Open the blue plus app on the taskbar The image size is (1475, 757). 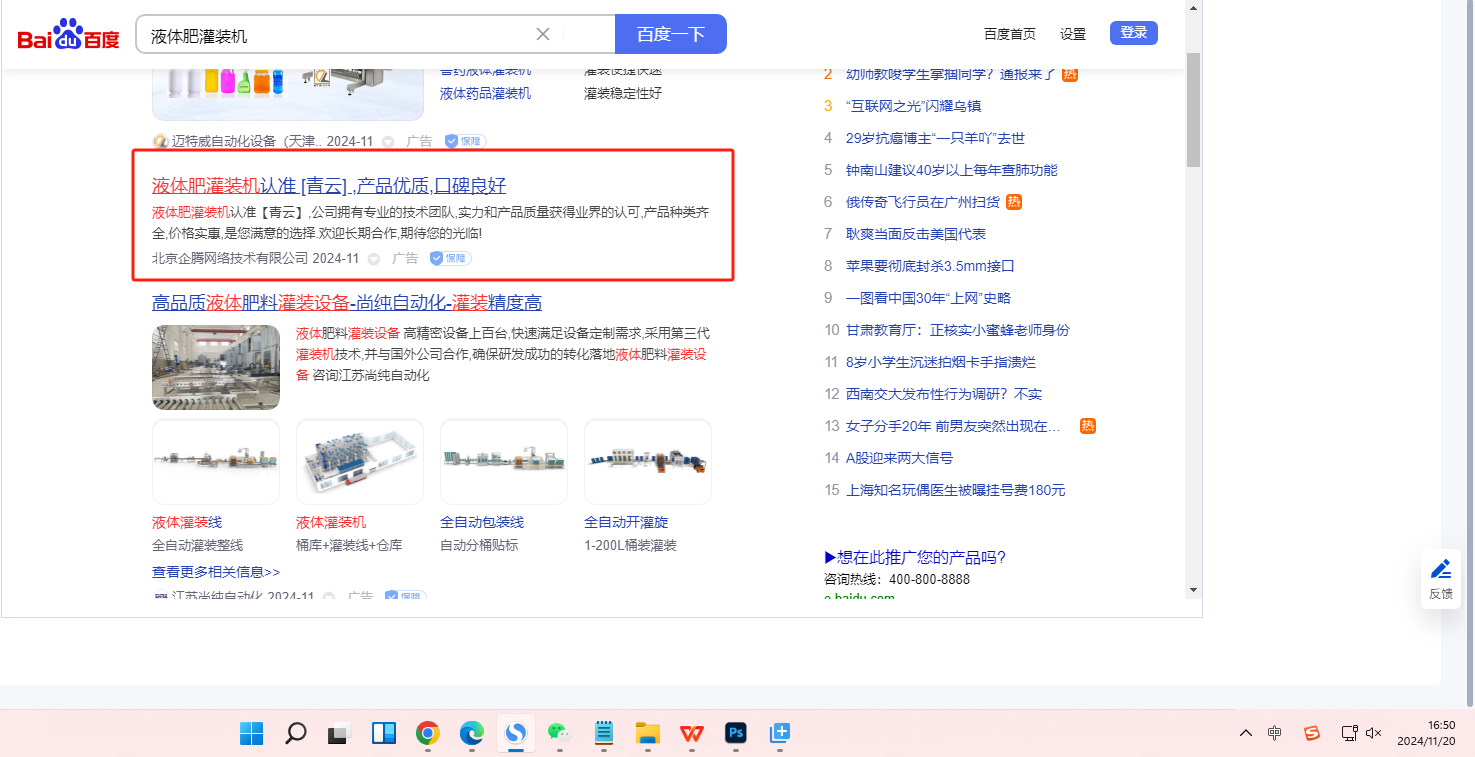pyautogui.click(x=780, y=733)
